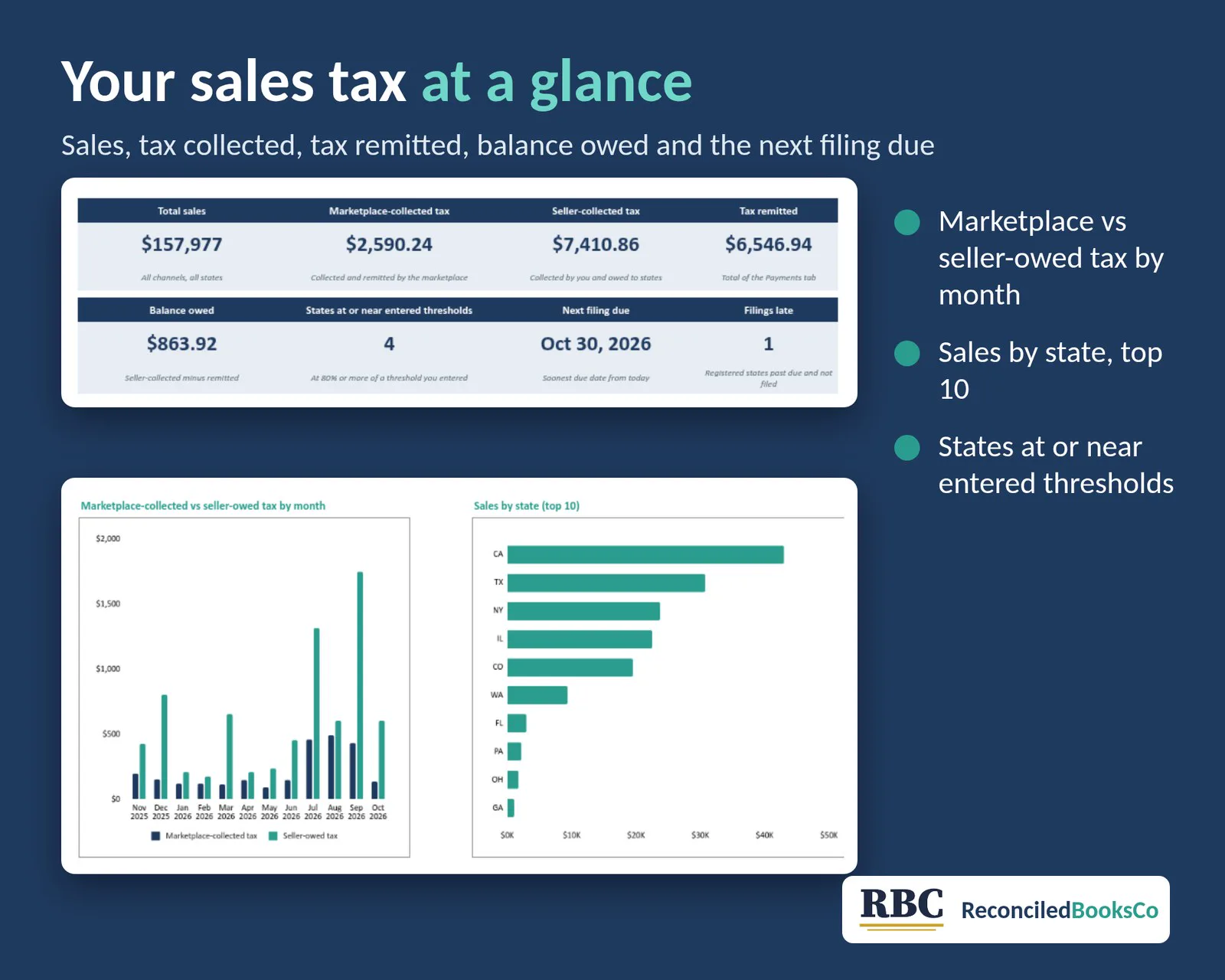Viewport: 1225px width, 980px height.
Task: Click the note 'Seller-collected minus remitted'
Action: (x=181, y=378)
